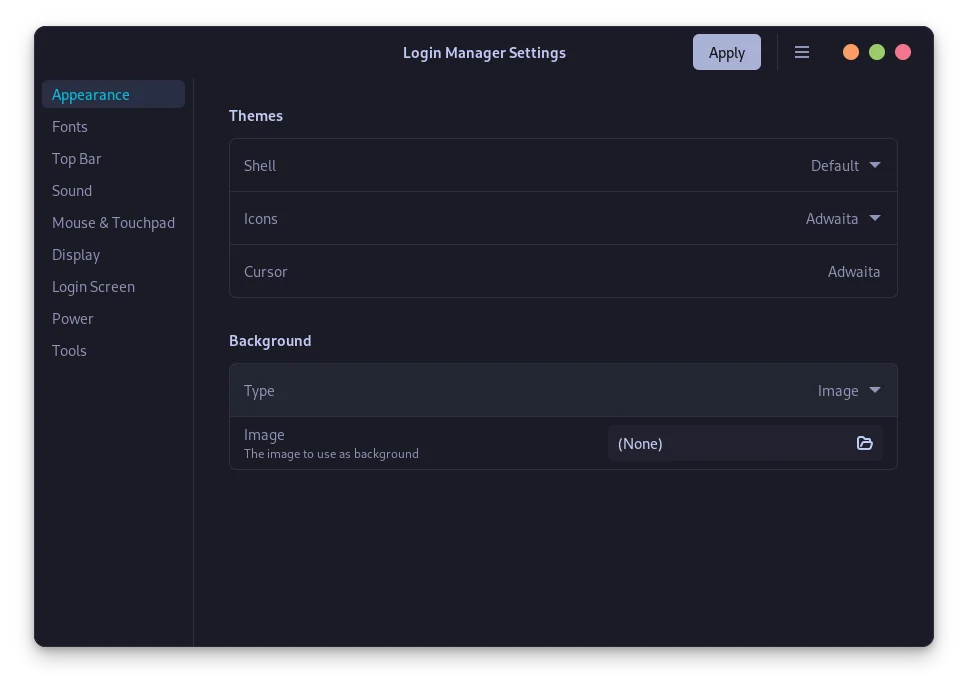Click the Cursor theme row
The height and width of the screenshot is (689, 968).
(563, 271)
